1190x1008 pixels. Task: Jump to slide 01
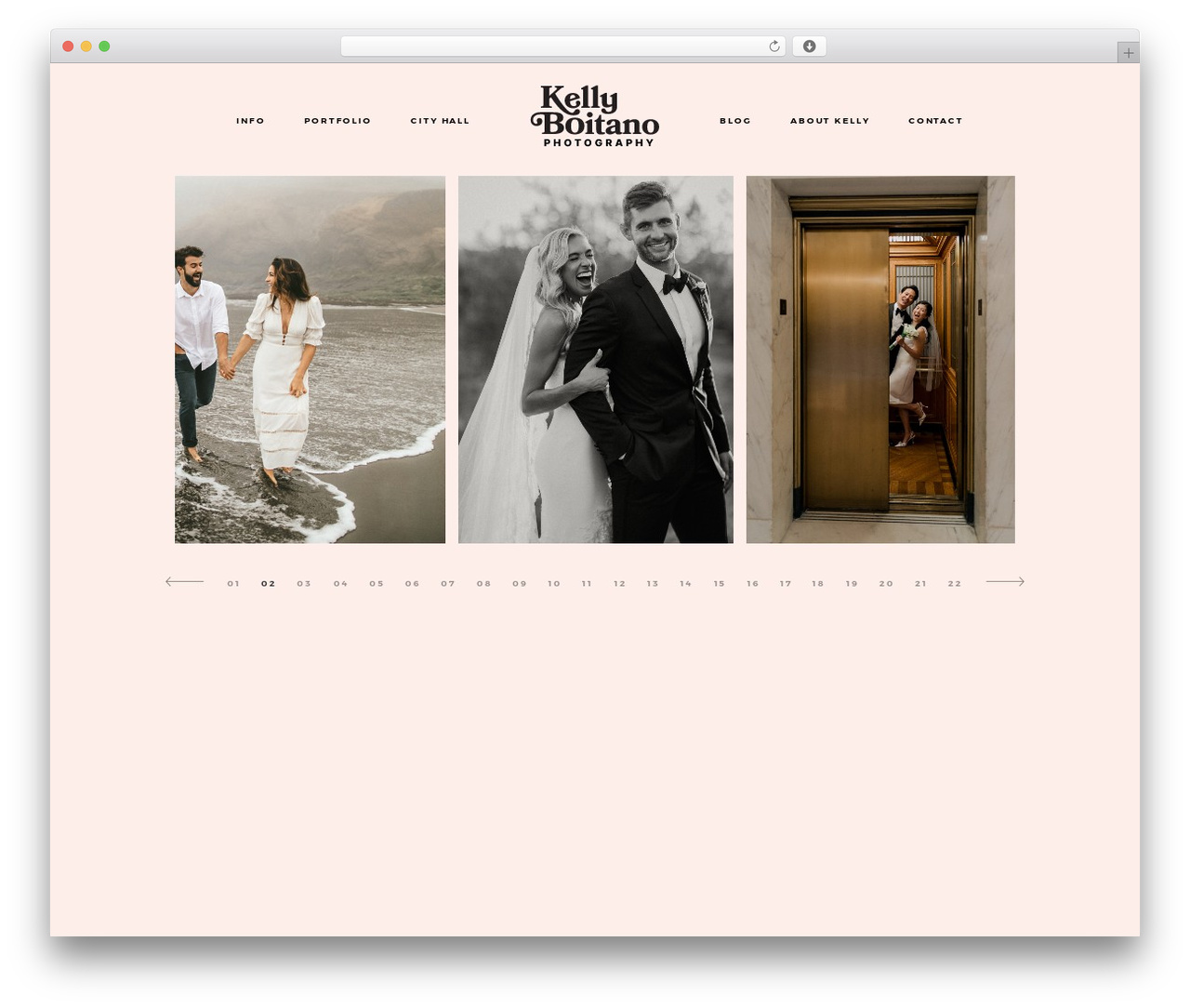point(233,584)
